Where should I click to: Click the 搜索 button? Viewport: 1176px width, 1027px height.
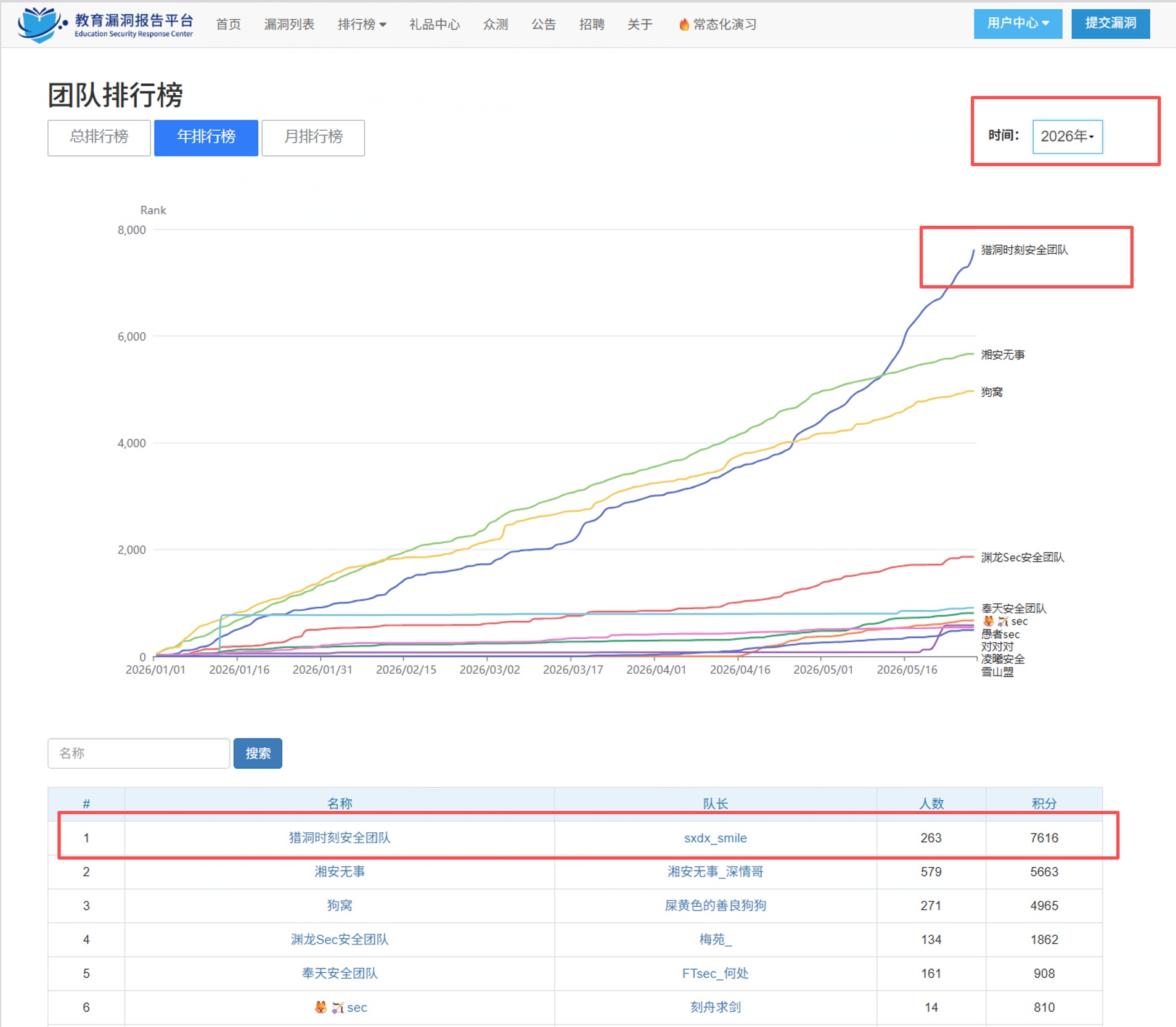pos(258,753)
